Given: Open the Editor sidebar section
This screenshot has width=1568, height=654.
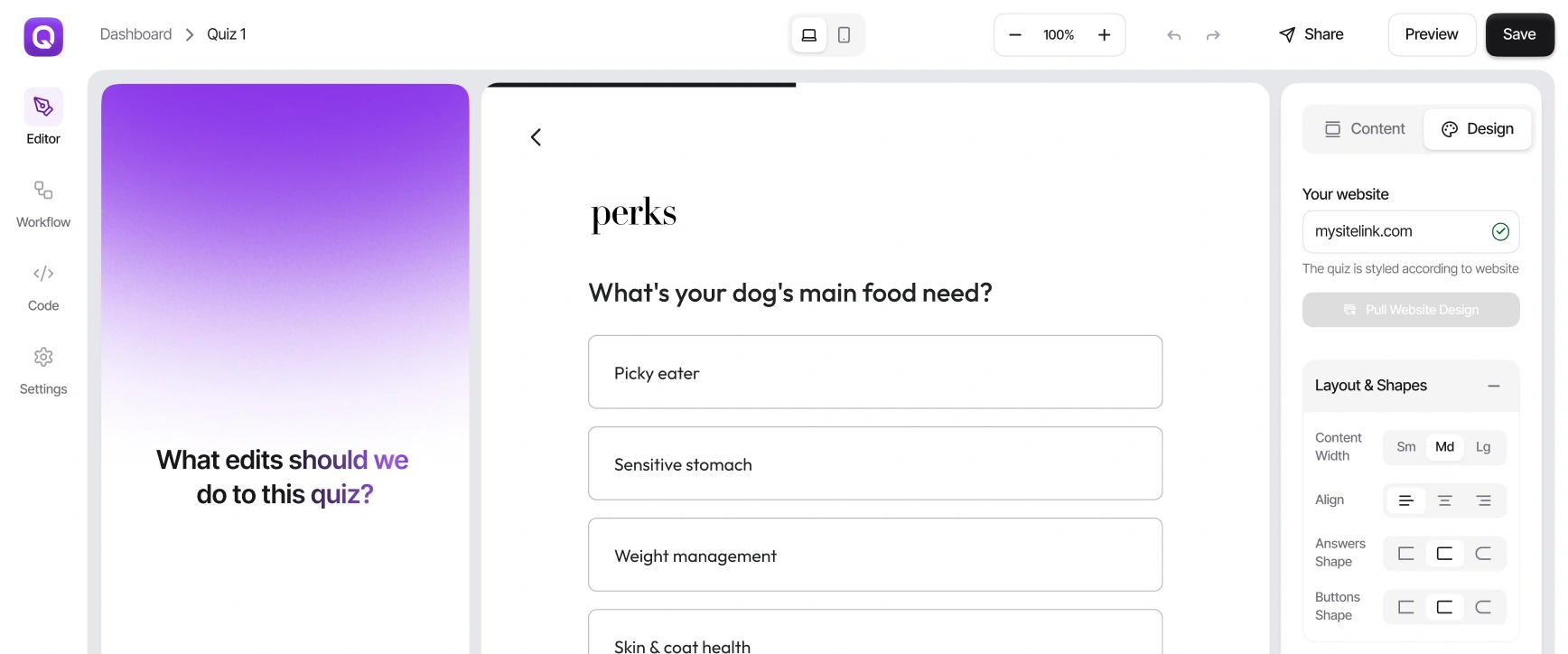Looking at the screenshot, I should coord(43,117).
